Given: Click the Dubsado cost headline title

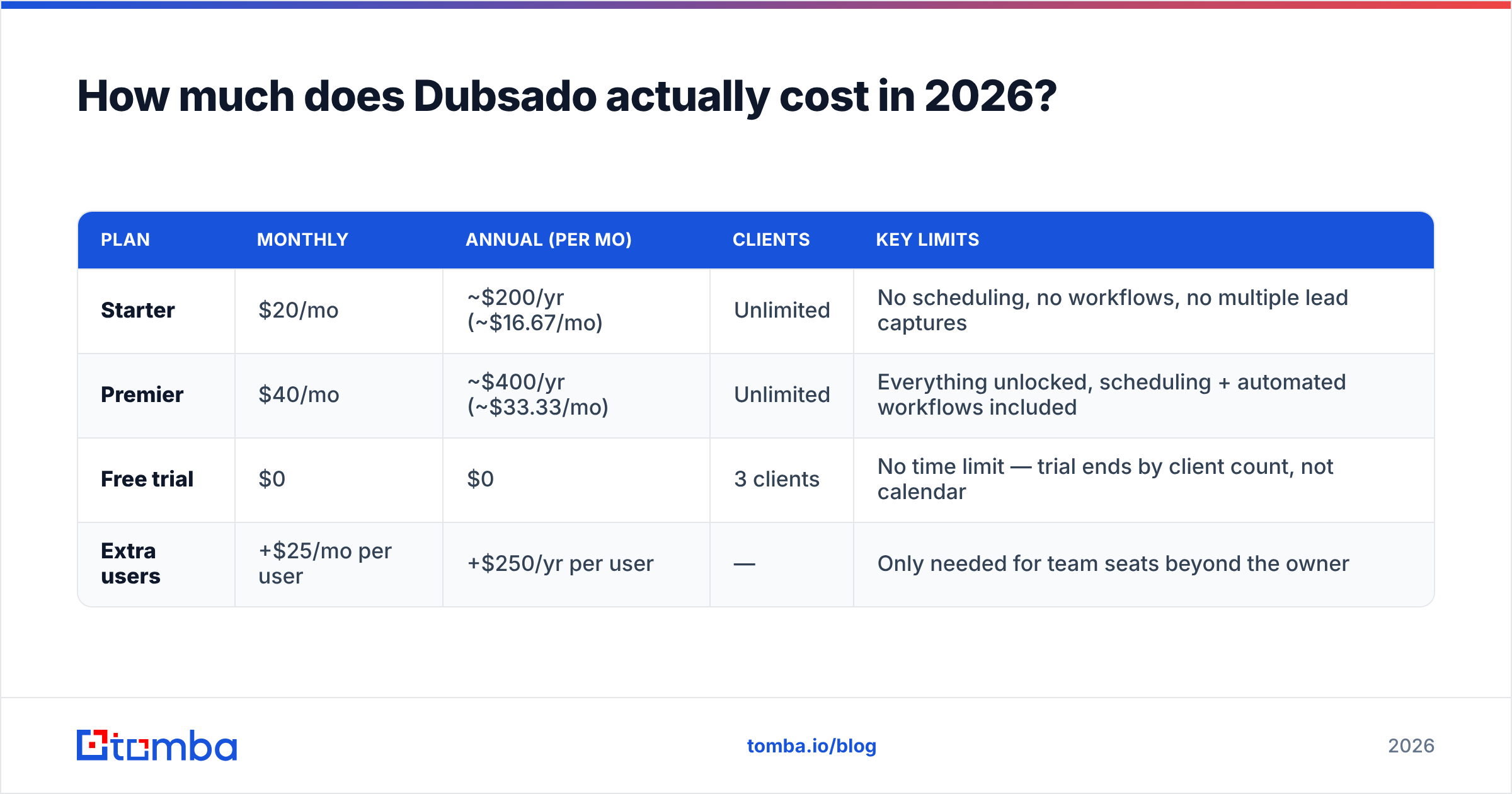Looking at the screenshot, I should click(x=566, y=96).
